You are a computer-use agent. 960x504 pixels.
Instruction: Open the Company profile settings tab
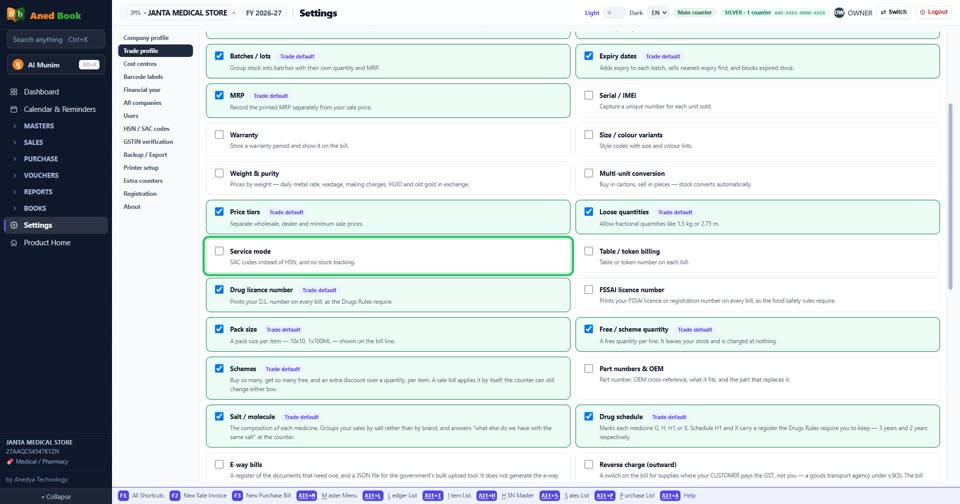tap(156, 38)
